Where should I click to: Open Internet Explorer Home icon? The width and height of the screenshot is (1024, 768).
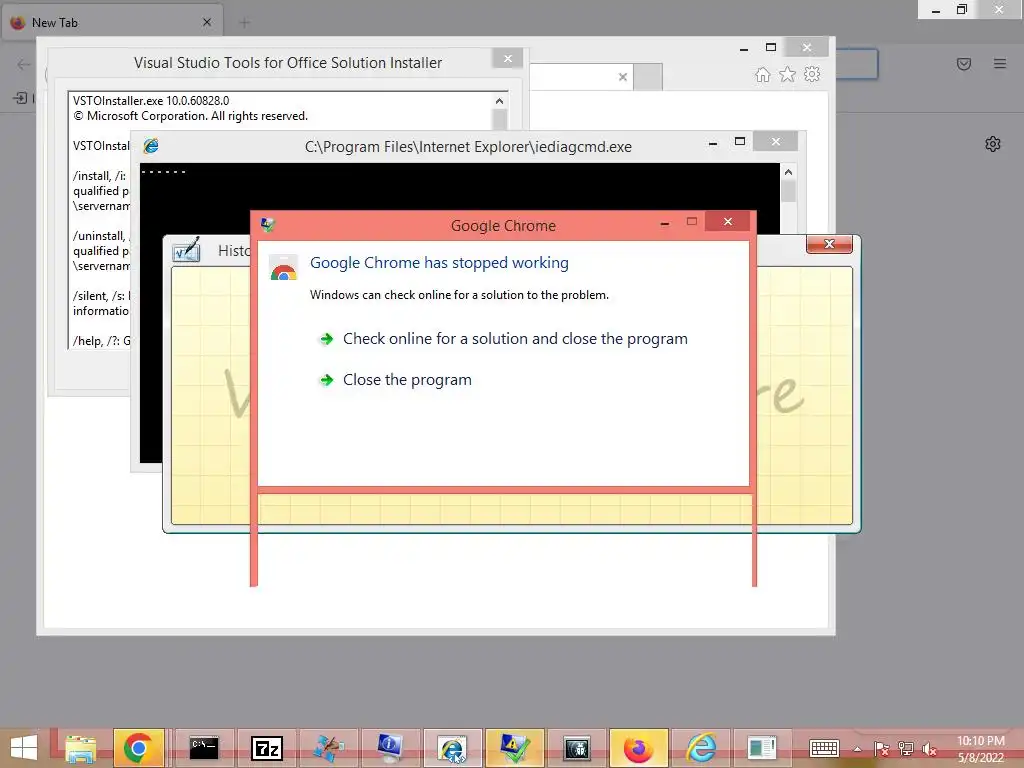762,74
